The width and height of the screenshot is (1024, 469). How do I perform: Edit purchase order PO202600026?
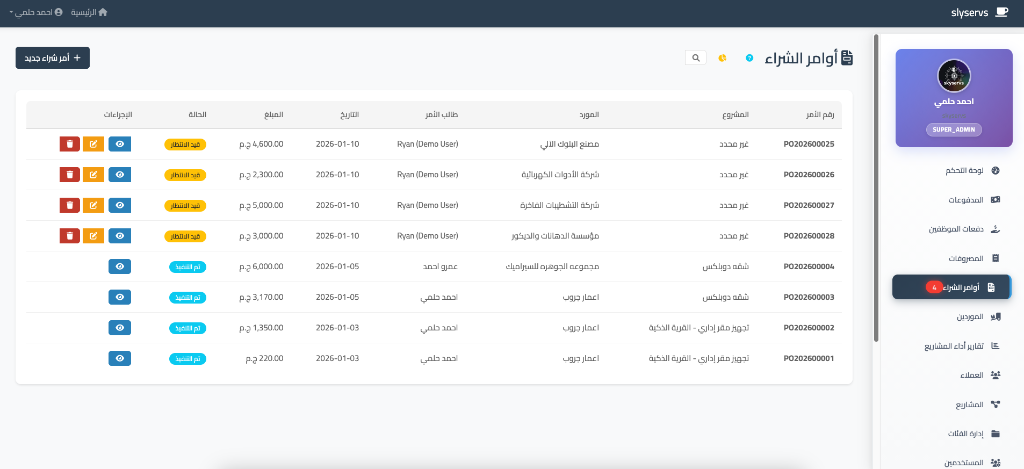pos(94,175)
